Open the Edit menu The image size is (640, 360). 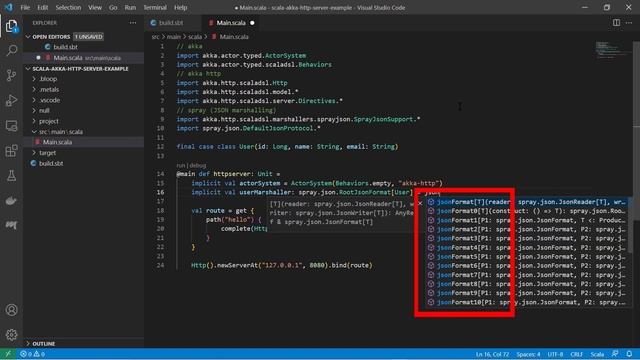(42, 7)
